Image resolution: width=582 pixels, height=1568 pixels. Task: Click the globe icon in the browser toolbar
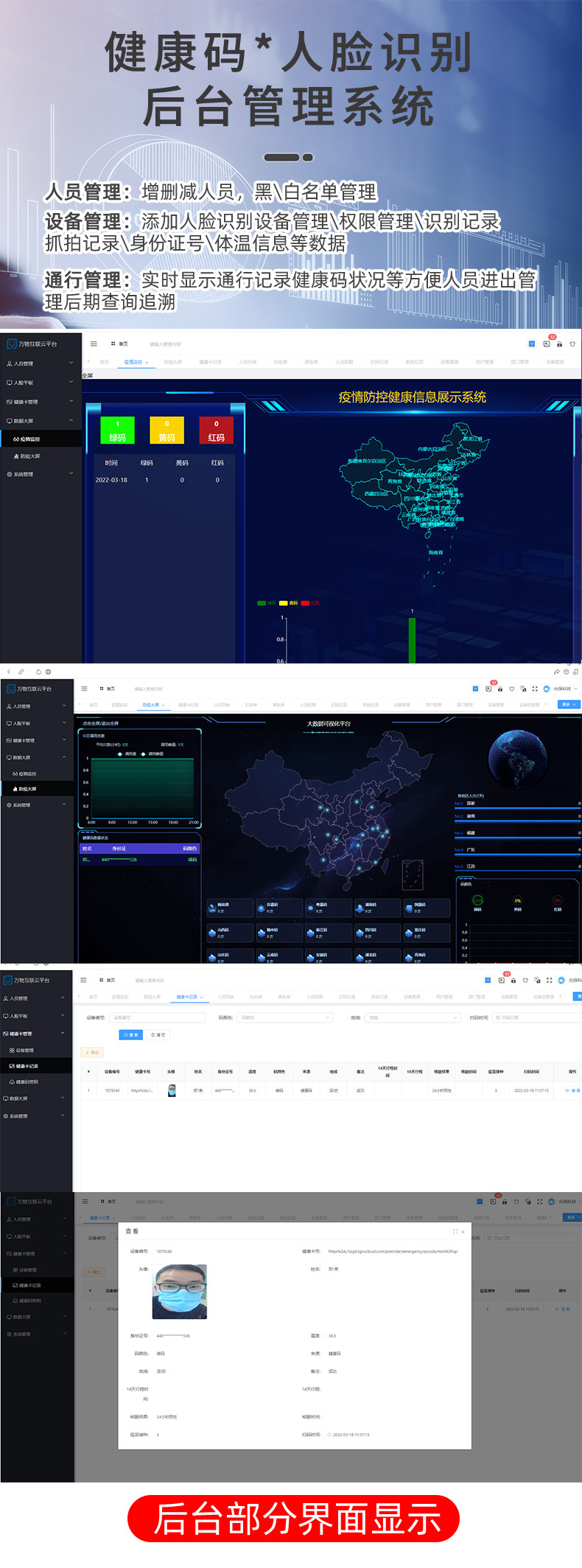[x=48, y=672]
